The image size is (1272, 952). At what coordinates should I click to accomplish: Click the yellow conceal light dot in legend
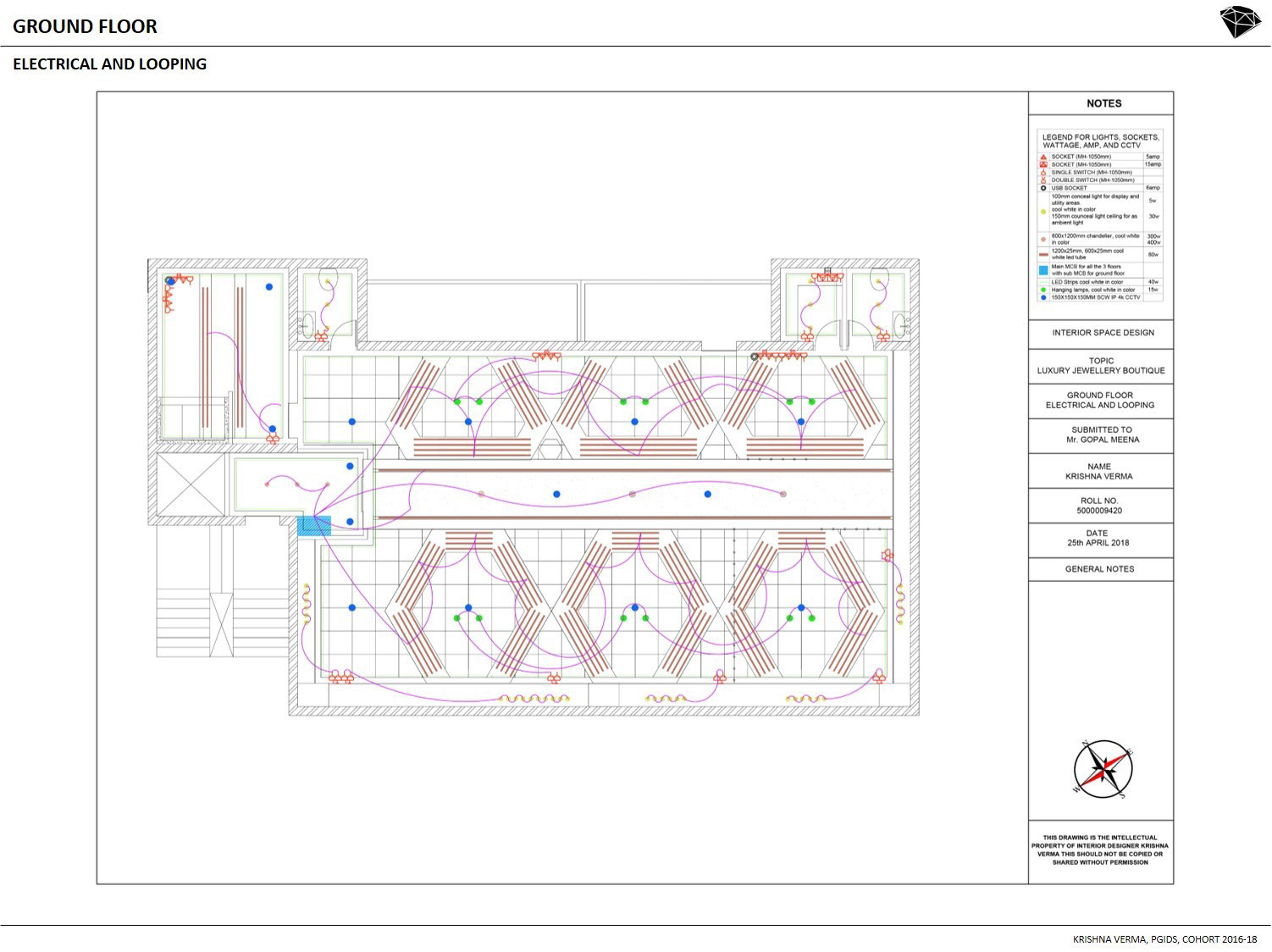click(1043, 210)
